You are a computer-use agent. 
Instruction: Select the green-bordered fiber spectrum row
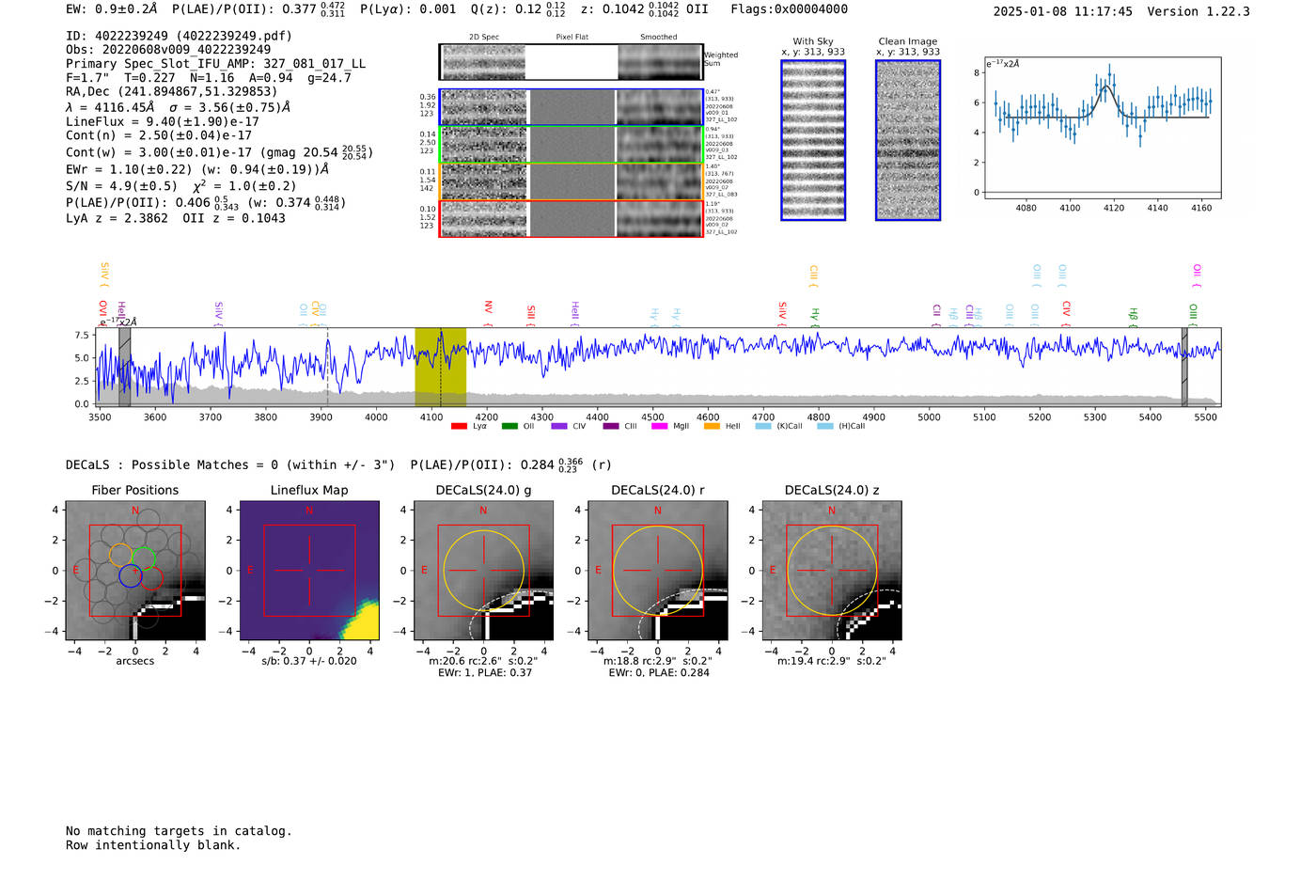pos(572,145)
